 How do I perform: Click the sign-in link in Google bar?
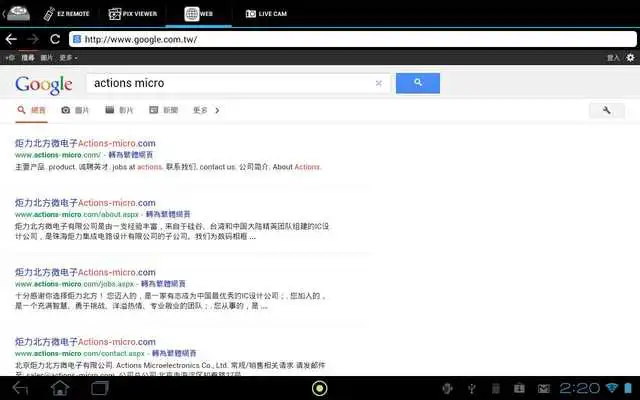(613, 58)
